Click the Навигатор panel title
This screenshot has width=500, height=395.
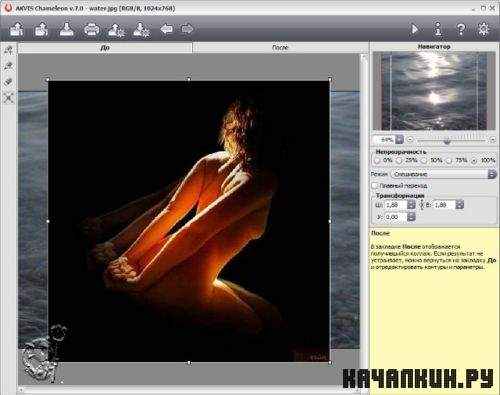point(434,47)
